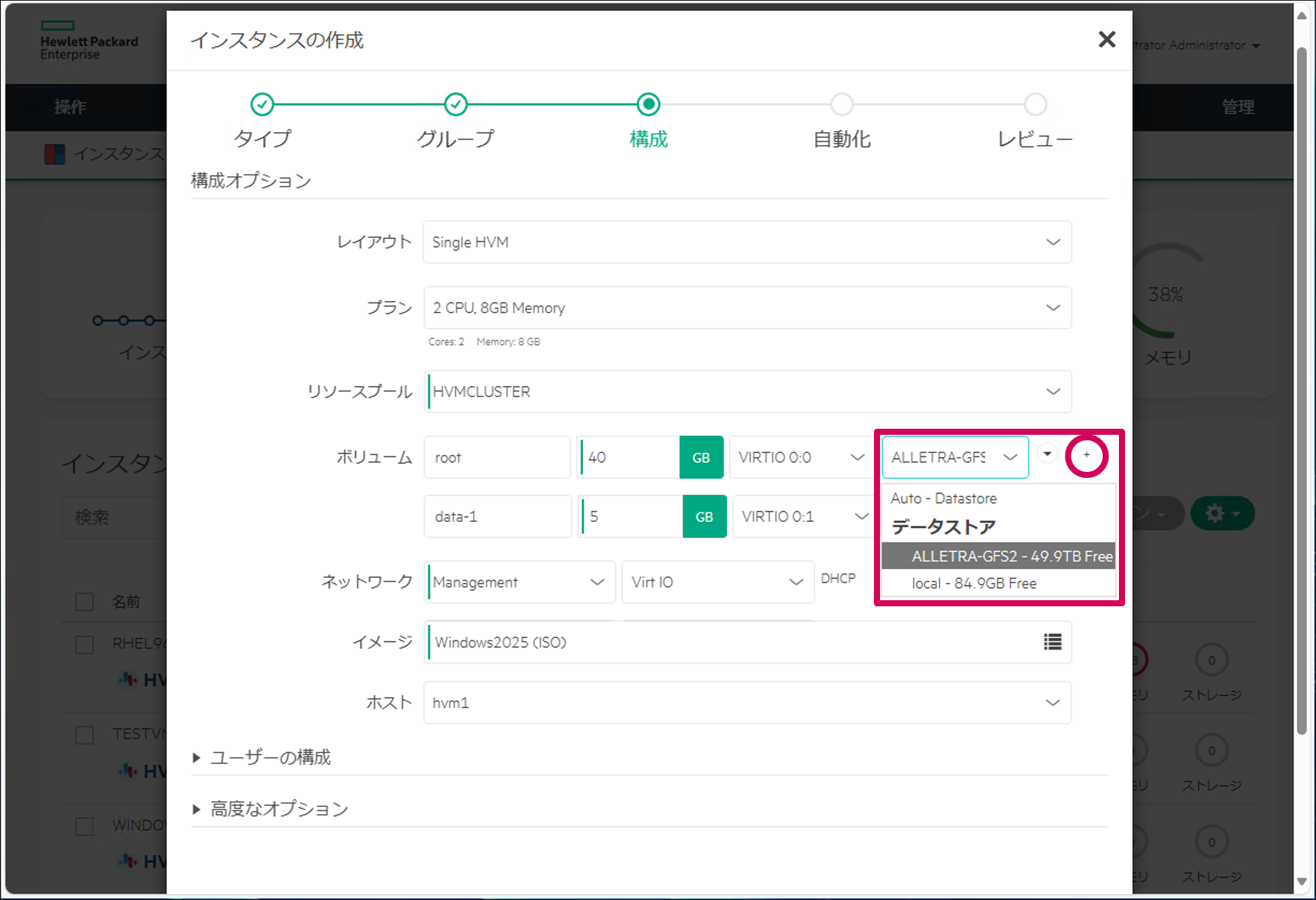Check the select-all checkbox in the 名前 header

tap(84, 602)
